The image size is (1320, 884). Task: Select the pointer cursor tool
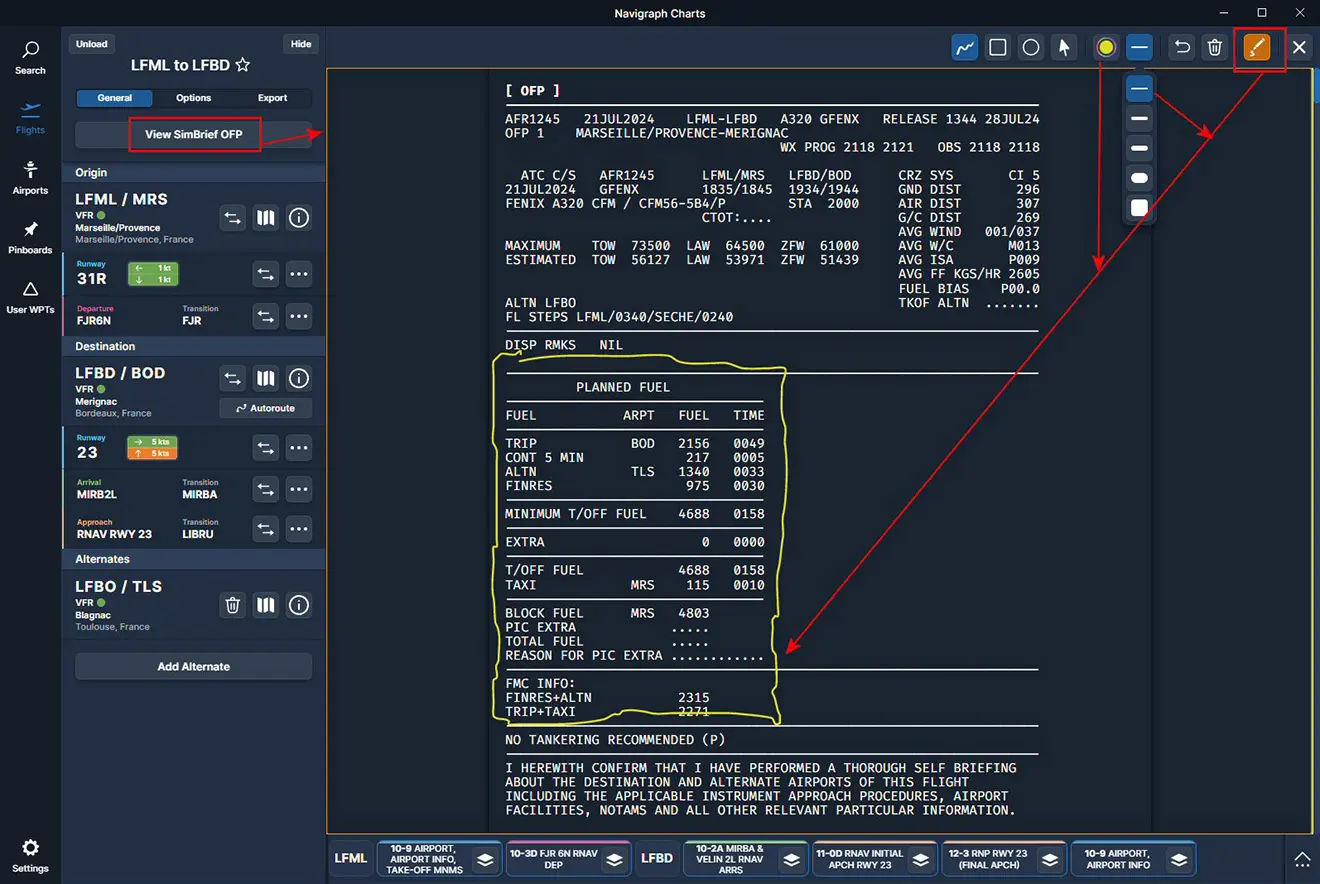[x=1064, y=47]
